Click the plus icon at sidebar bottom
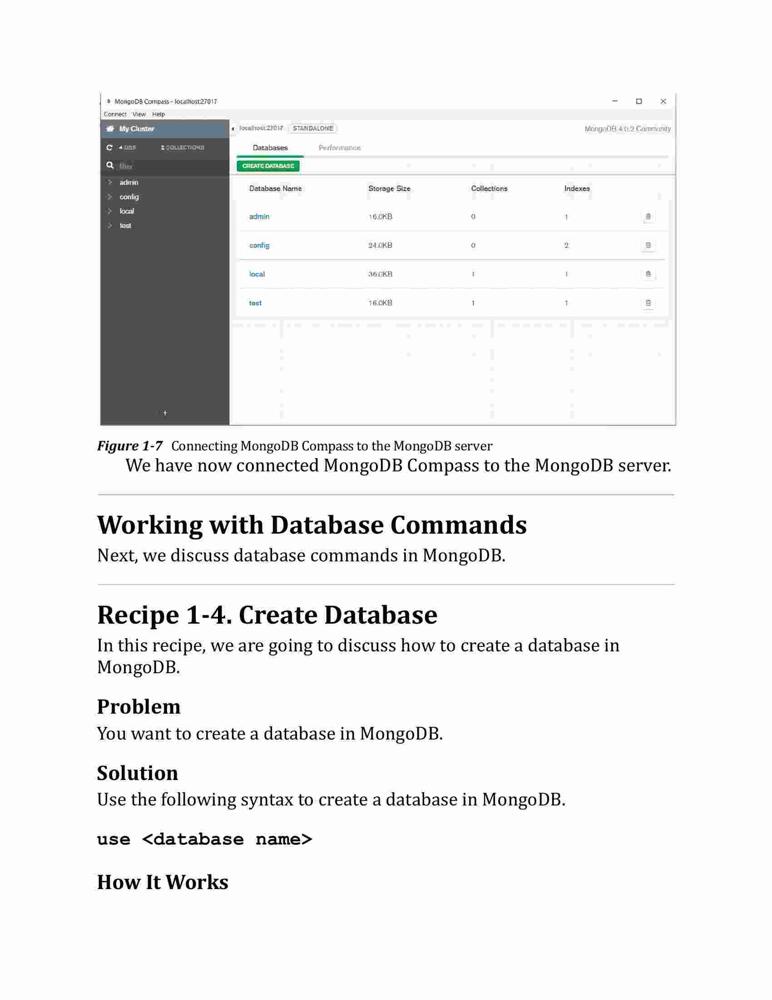This screenshot has width=772, height=1000. pos(165,413)
